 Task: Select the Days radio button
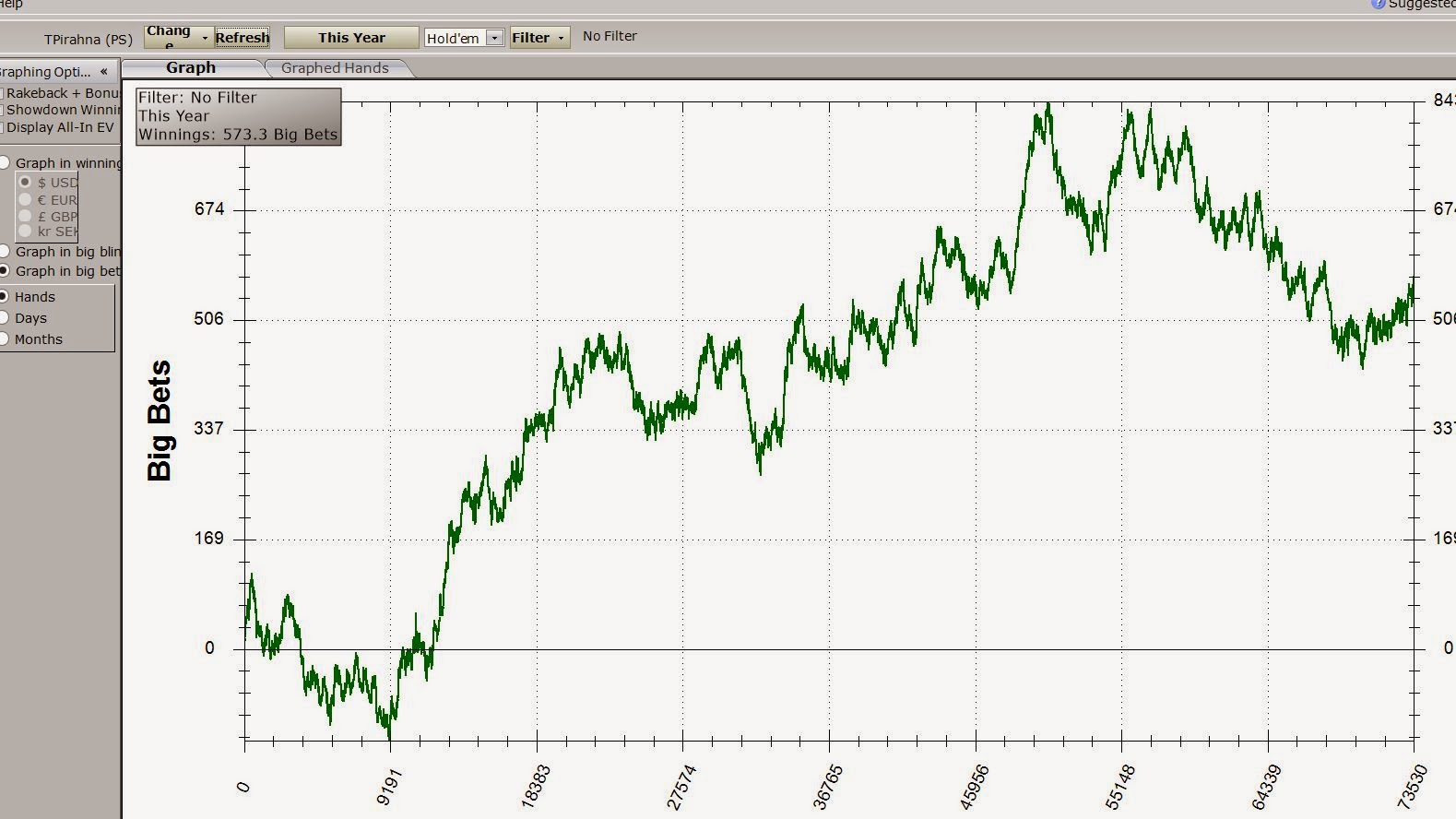5,317
